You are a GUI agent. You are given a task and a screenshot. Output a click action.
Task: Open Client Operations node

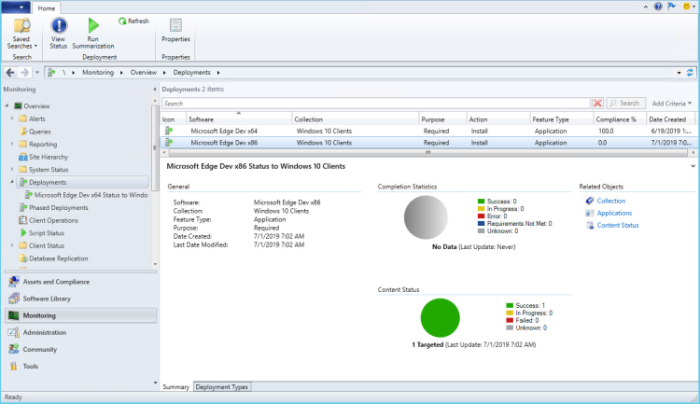point(54,221)
